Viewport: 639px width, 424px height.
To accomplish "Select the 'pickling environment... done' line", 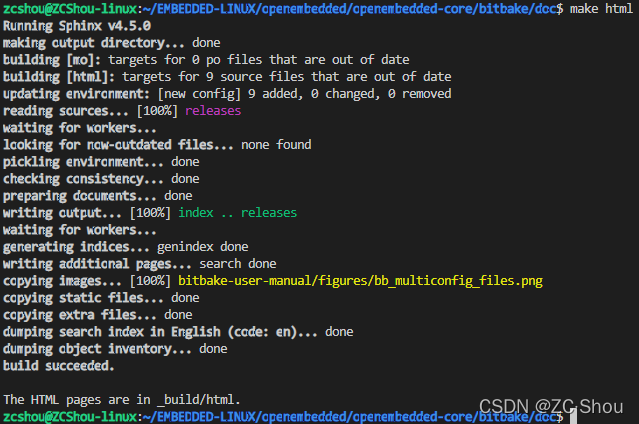I will 101,162.
